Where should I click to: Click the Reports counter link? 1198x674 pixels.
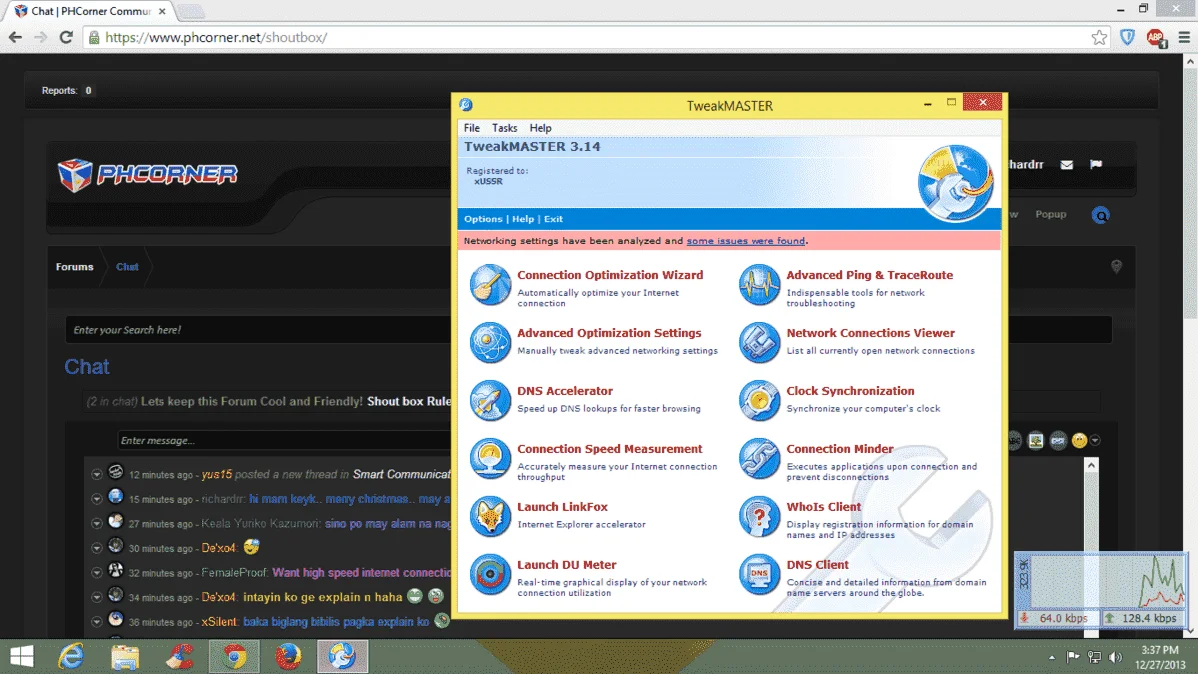pyautogui.click(x=66, y=90)
